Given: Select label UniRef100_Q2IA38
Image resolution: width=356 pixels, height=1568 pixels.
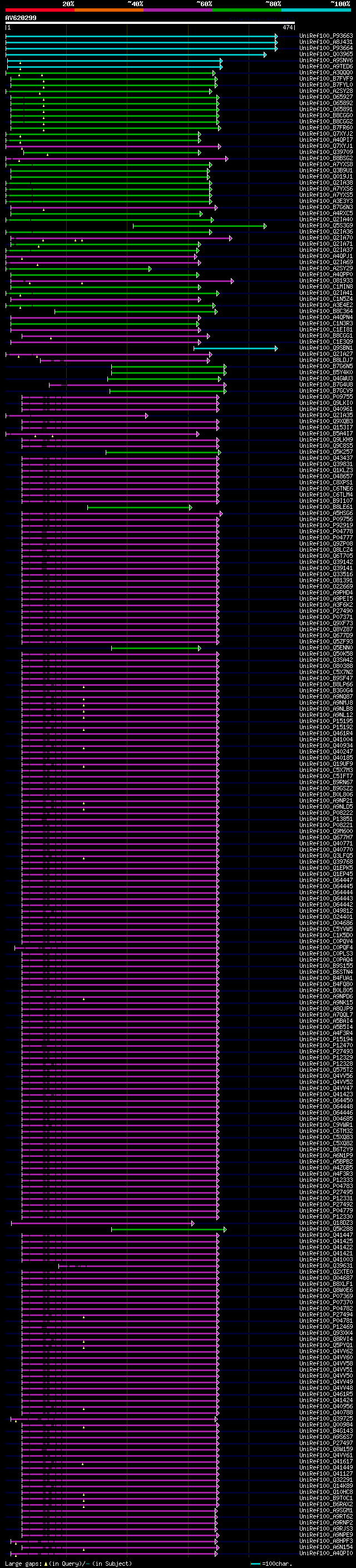Looking at the screenshot, I should (x=326, y=182).
